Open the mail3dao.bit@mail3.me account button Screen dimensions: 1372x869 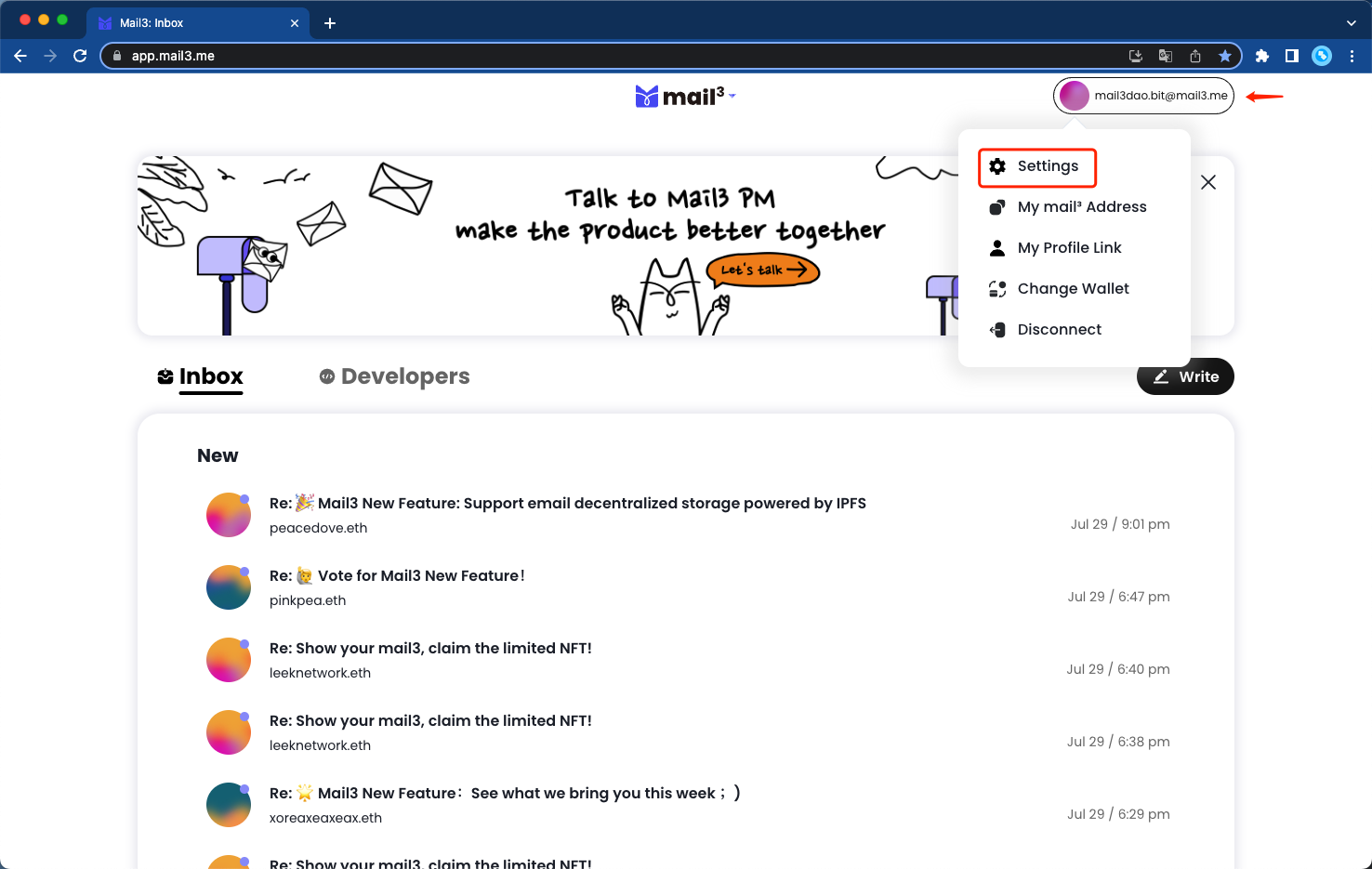(1143, 96)
